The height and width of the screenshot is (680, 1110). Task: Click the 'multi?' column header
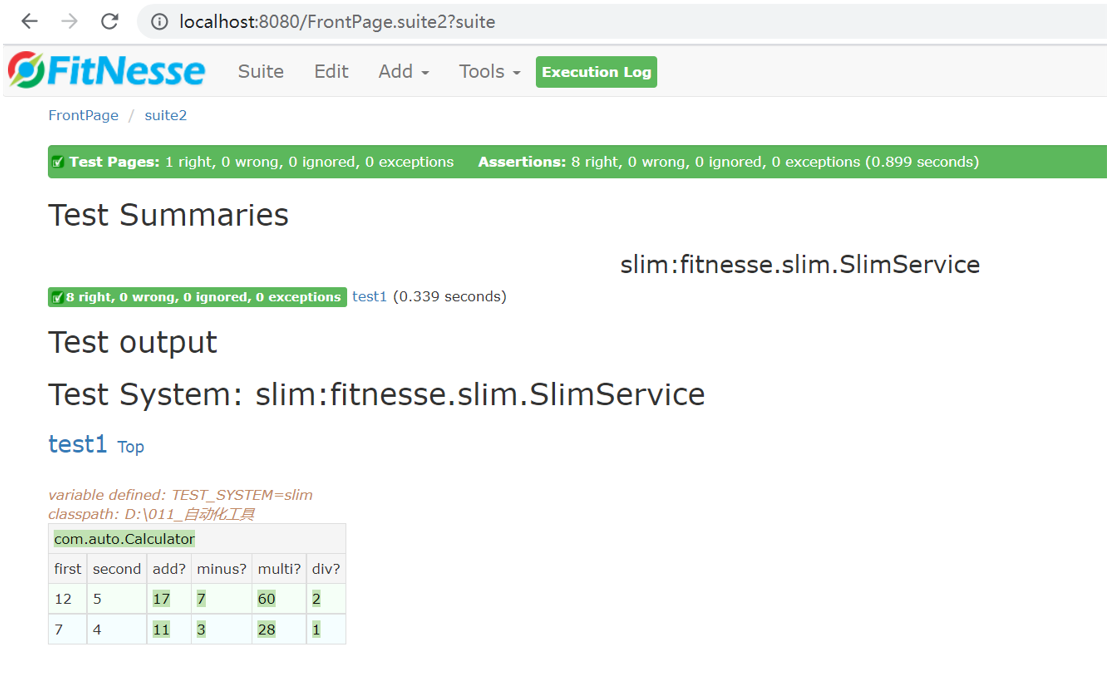279,569
